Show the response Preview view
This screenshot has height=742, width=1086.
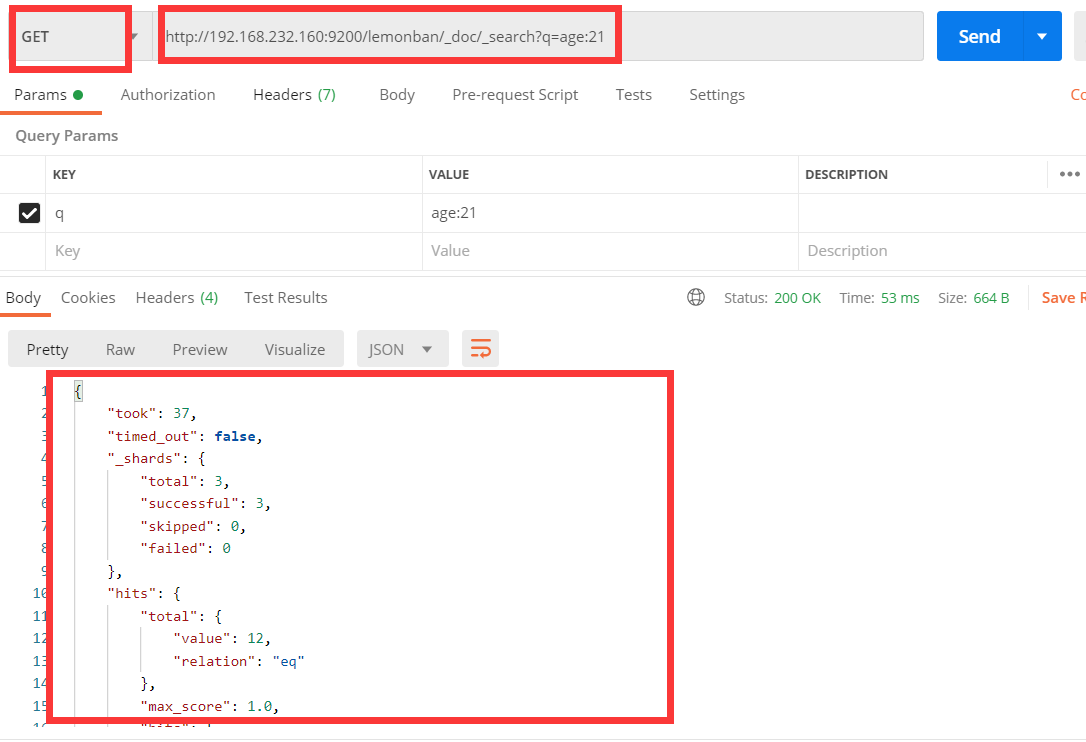[x=200, y=349]
